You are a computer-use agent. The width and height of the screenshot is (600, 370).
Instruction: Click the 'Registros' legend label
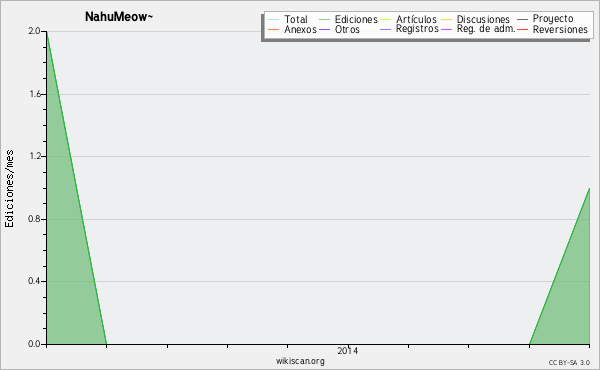click(x=417, y=29)
